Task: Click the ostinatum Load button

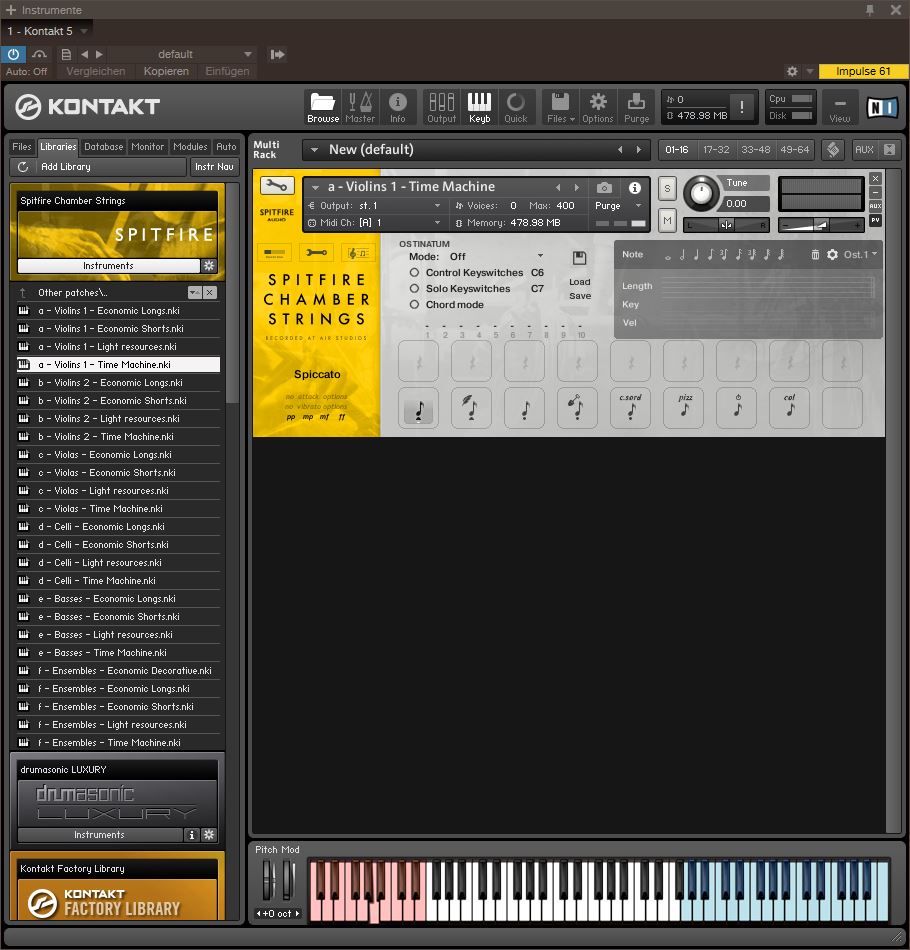Action: [x=579, y=282]
